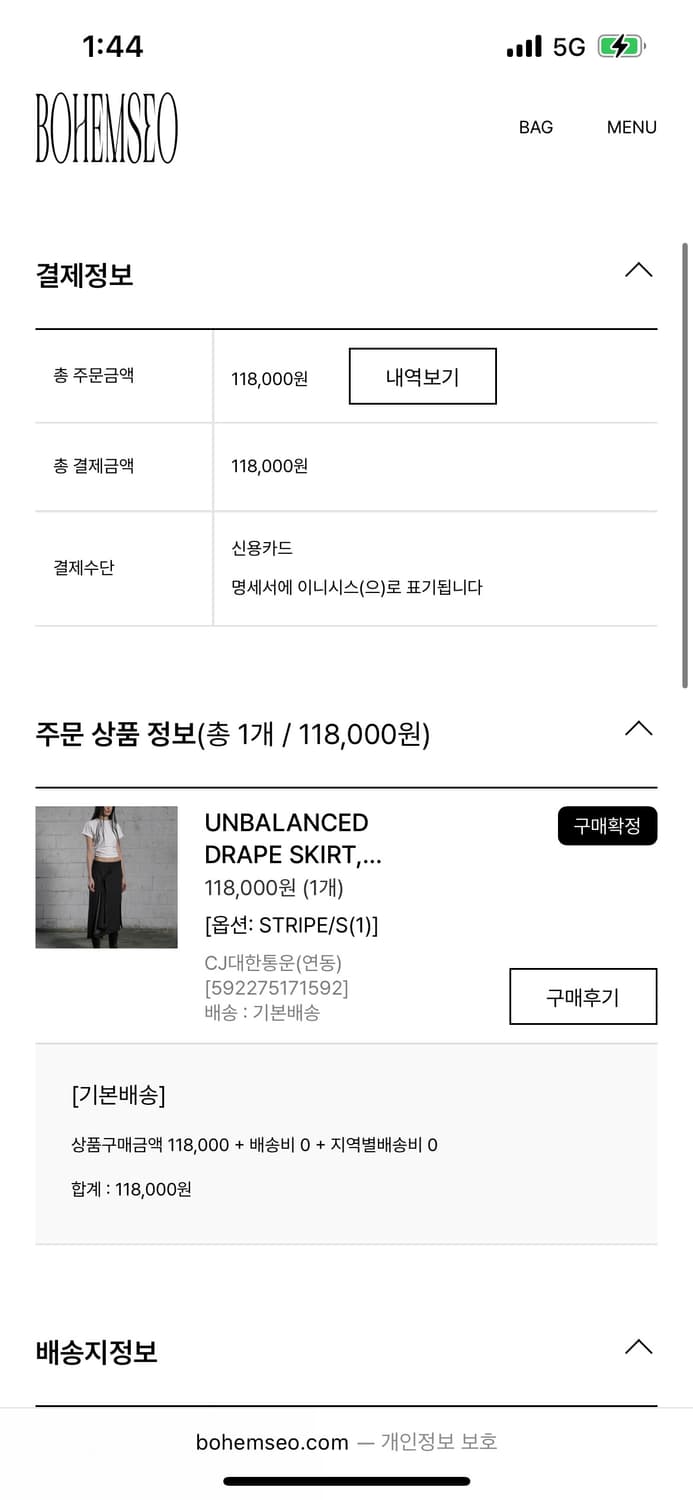Open the shopping bag via BAG

536,127
